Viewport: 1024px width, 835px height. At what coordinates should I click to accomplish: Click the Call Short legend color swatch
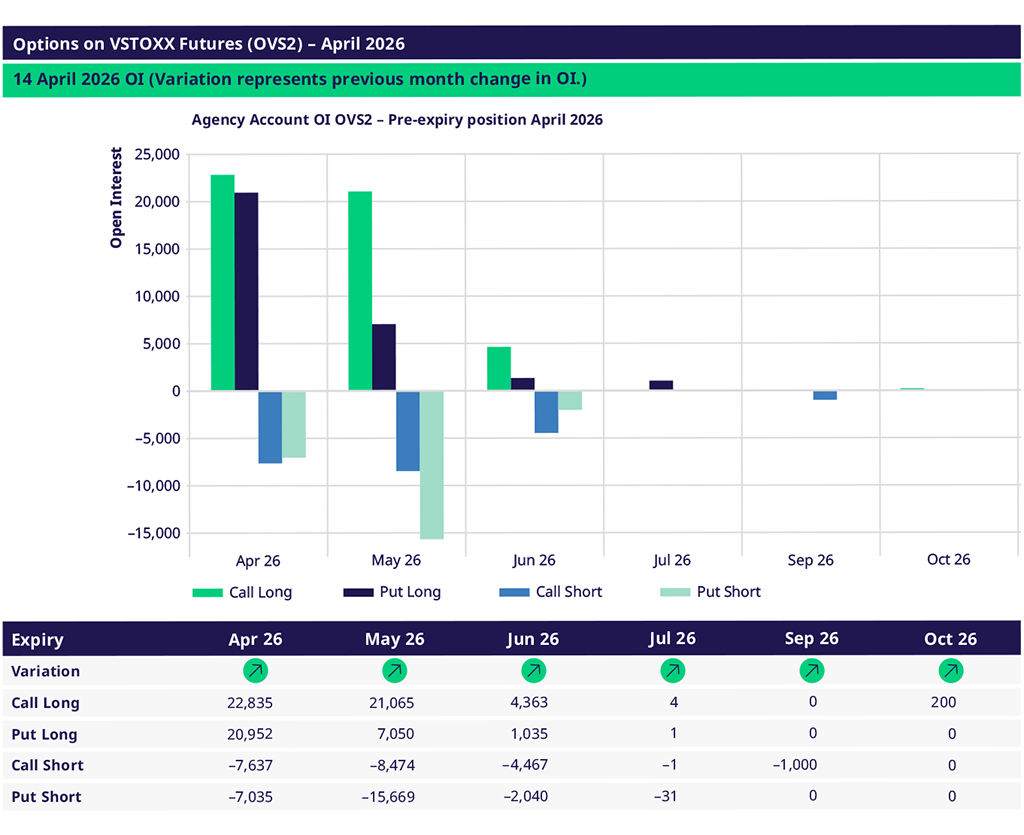tap(514, 592)
